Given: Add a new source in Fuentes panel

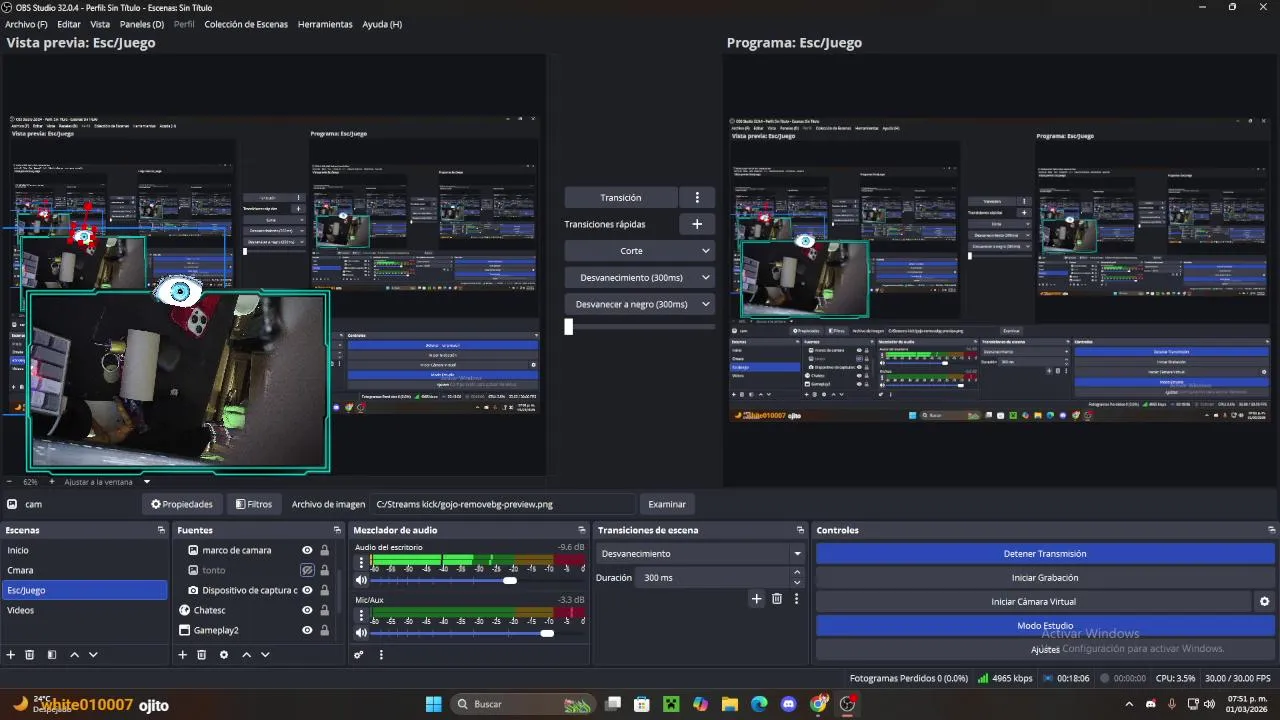Looking at the screenshot, I should point(182,655).
